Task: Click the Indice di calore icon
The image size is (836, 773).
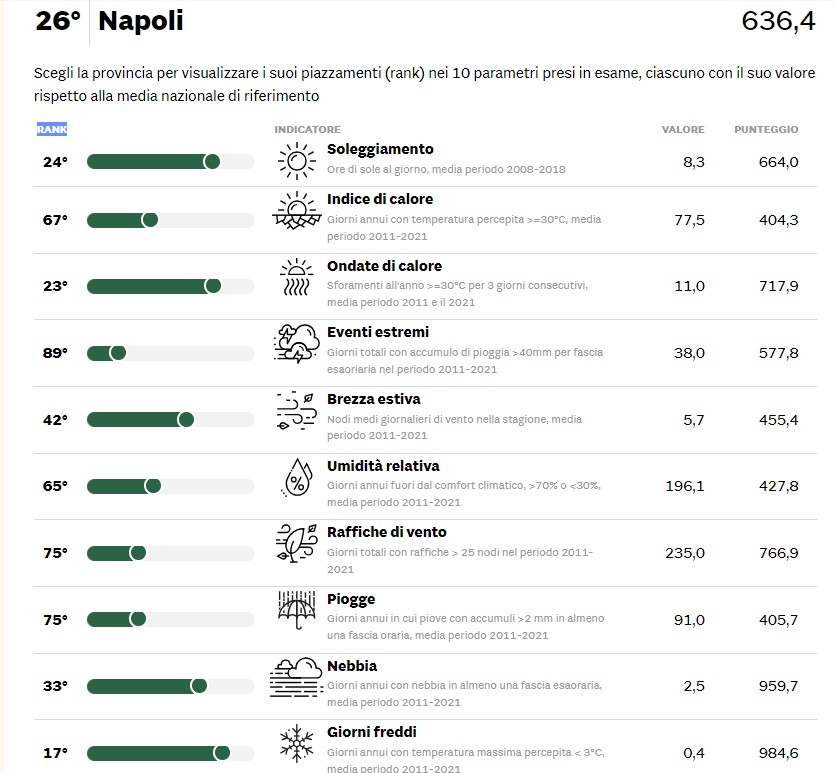Action: click(x=296, y=211)
